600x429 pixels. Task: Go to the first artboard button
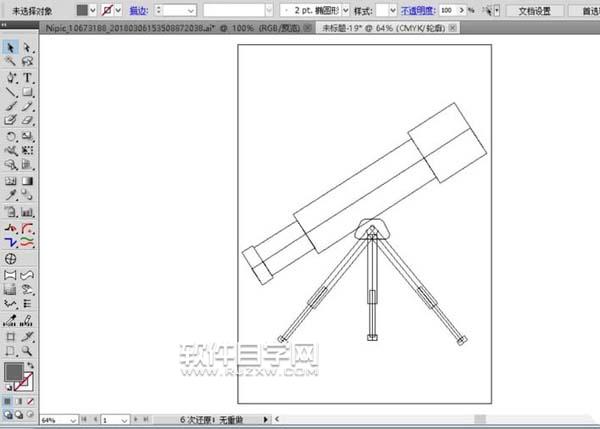coord(84,420)
